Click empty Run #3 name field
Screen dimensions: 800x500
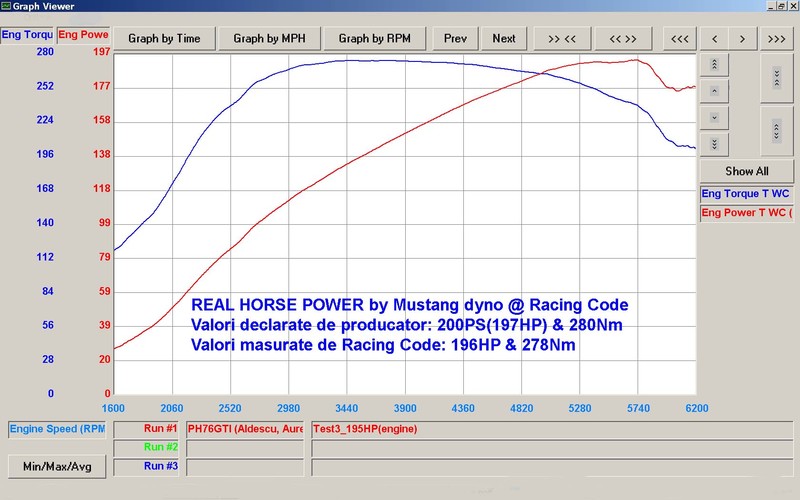click(245, 467)
